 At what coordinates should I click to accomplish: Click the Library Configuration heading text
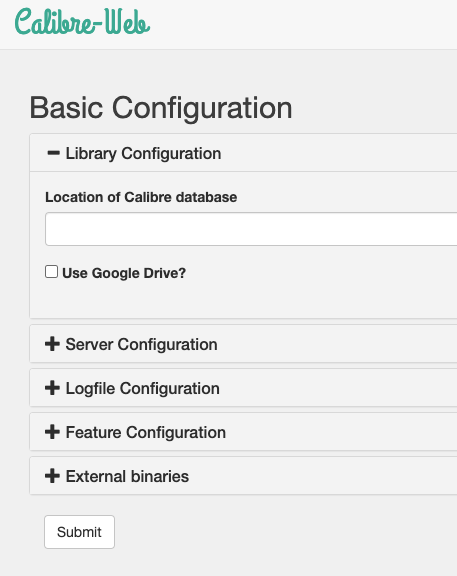(x=143, y=154)
